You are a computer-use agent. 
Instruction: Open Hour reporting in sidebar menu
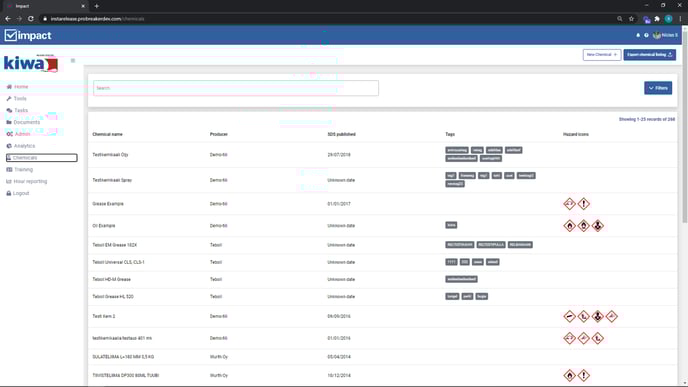pyautogui.click(x=30, y=182)
